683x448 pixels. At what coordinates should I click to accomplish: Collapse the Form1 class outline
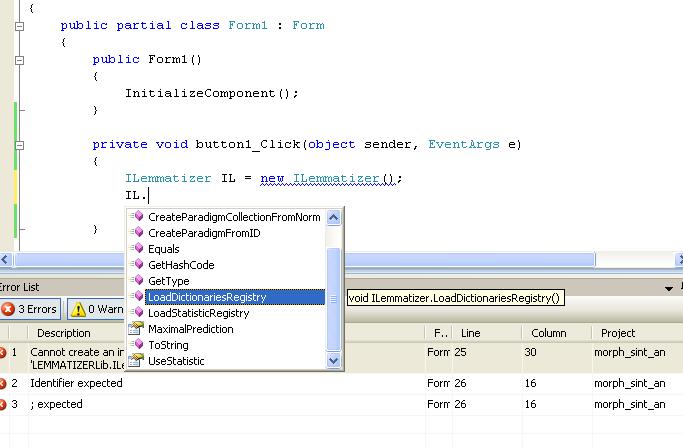tap(20, 26)
